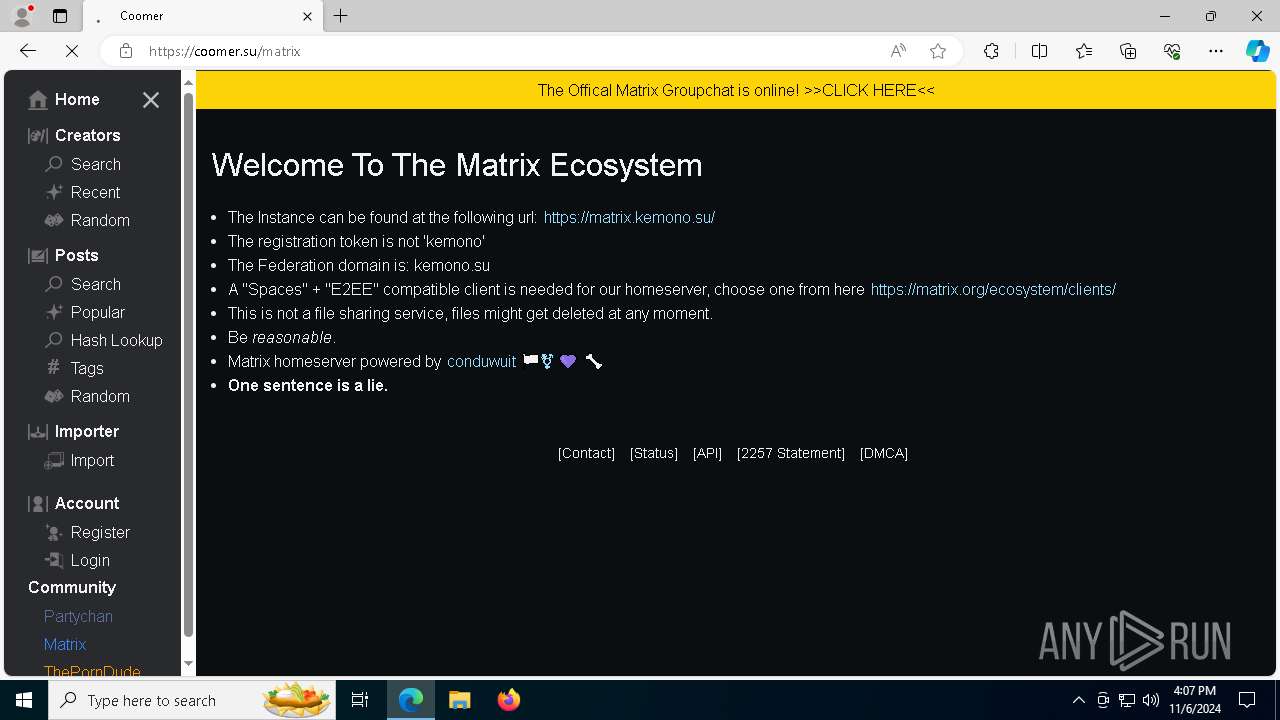Click the yellow Matrix Groupchat banner
The image size is (1280, 720).
point(736,90)
